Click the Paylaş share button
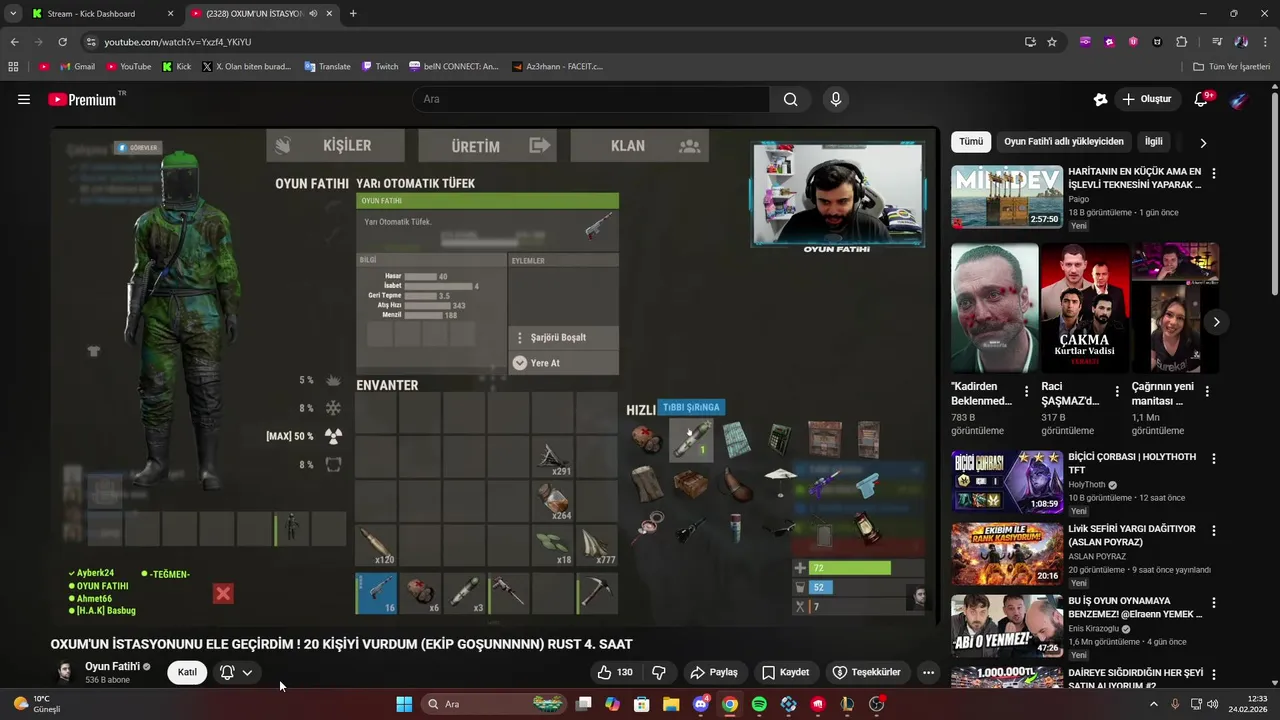The height and width of the screenshot is (720, 1280). click(714, 672)
